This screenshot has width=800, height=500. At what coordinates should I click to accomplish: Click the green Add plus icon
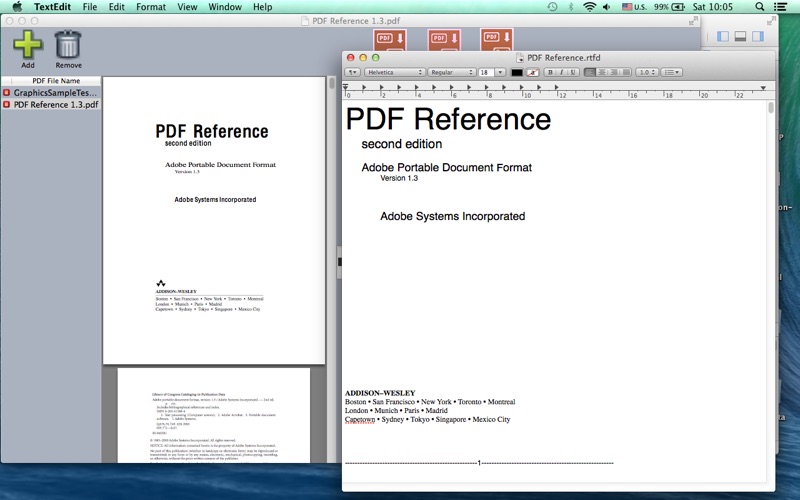(x=28, y=44)
